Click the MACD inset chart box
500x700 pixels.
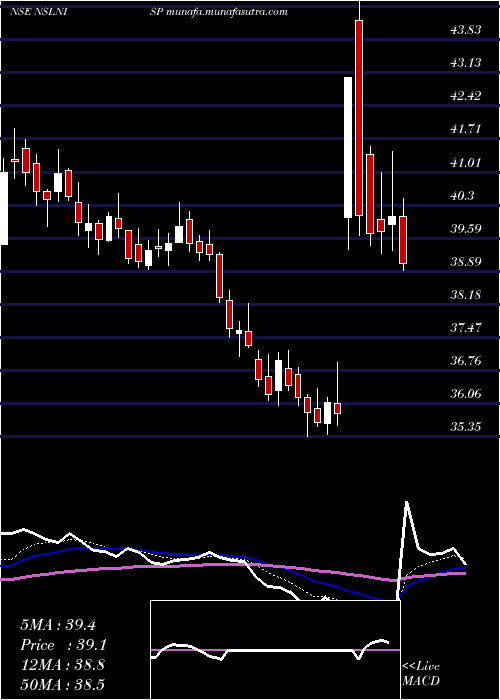point(275,650)
